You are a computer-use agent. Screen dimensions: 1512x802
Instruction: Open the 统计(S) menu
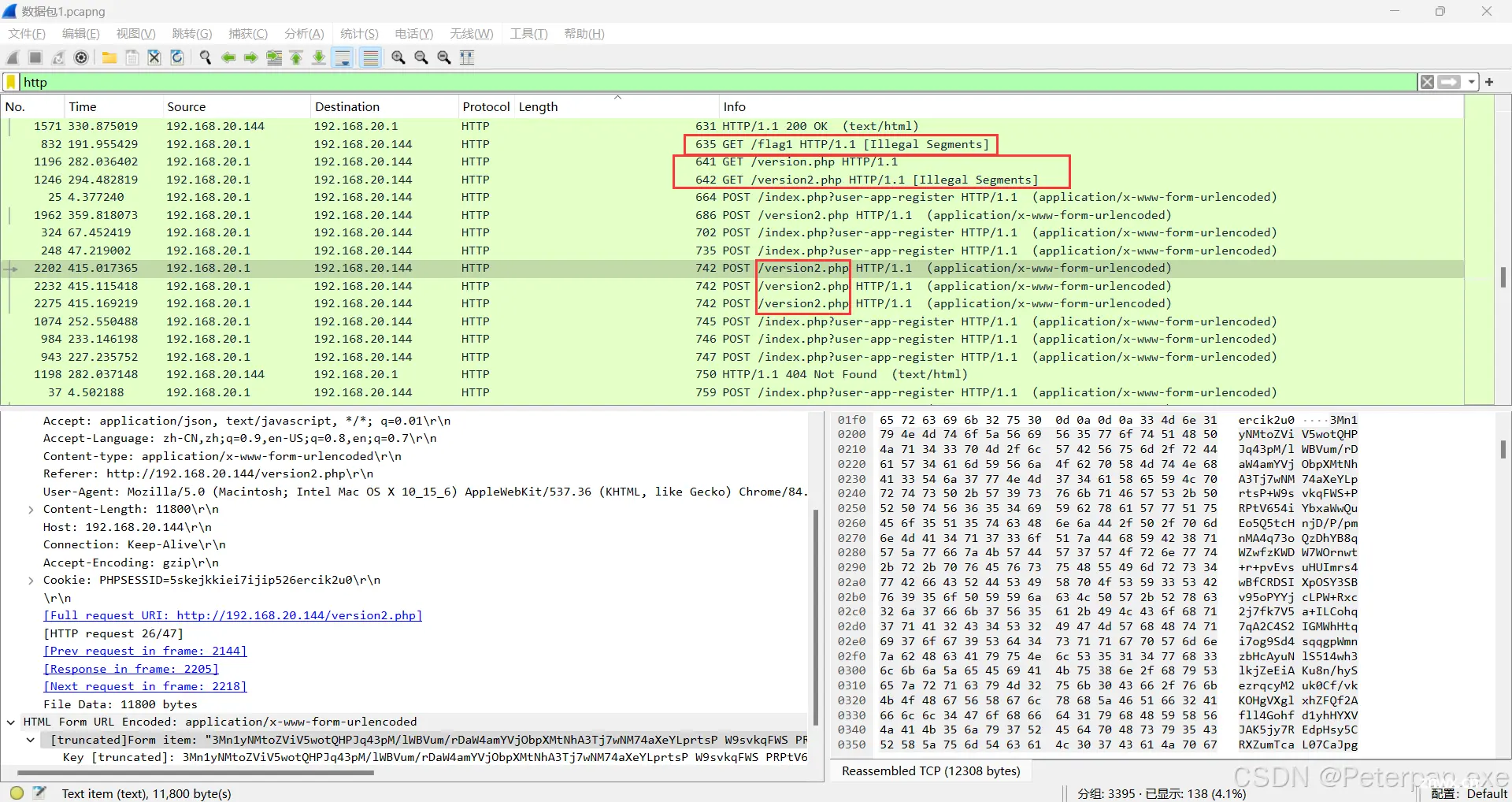click(359, 34)
